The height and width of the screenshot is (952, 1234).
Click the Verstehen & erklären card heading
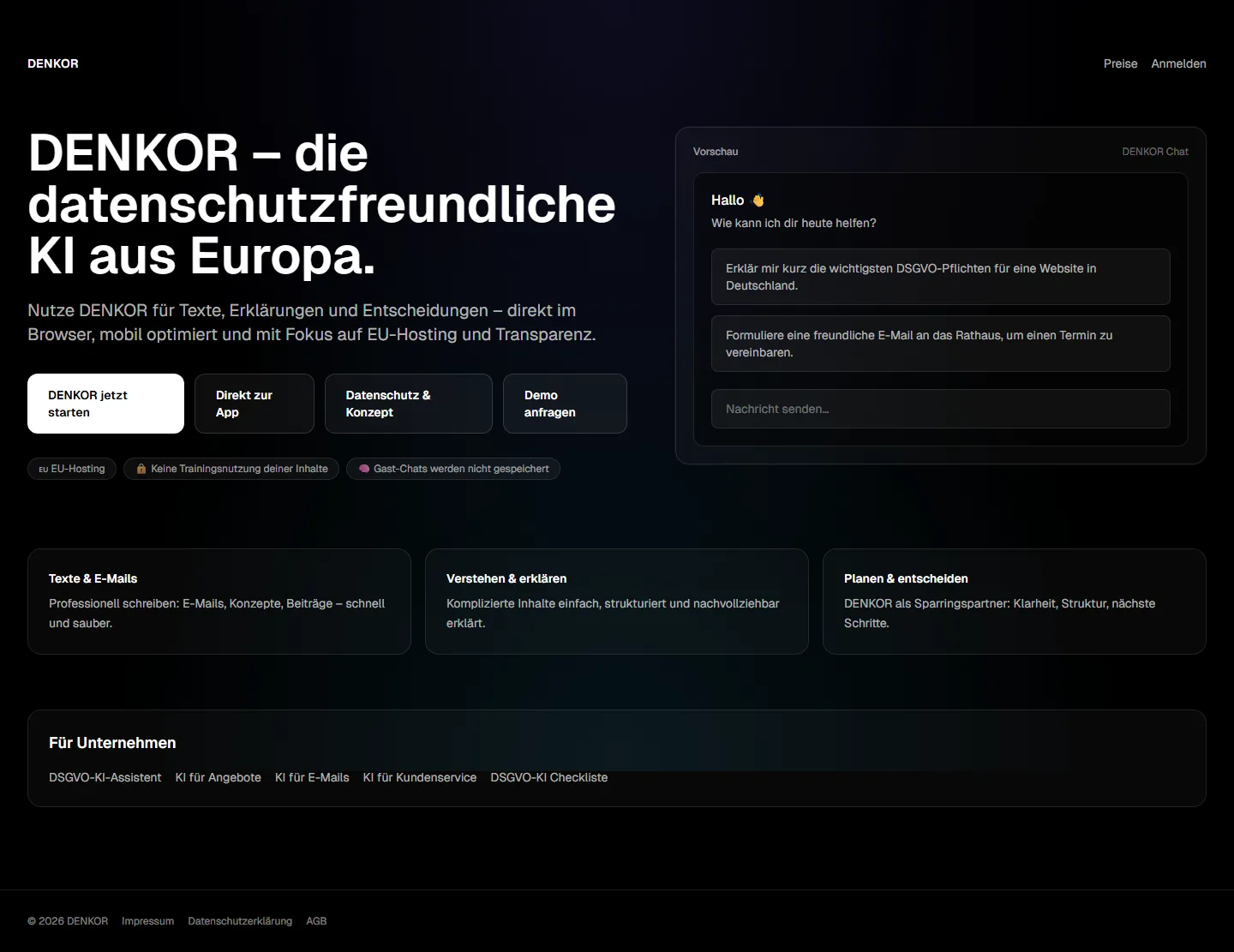pos(506,578)
